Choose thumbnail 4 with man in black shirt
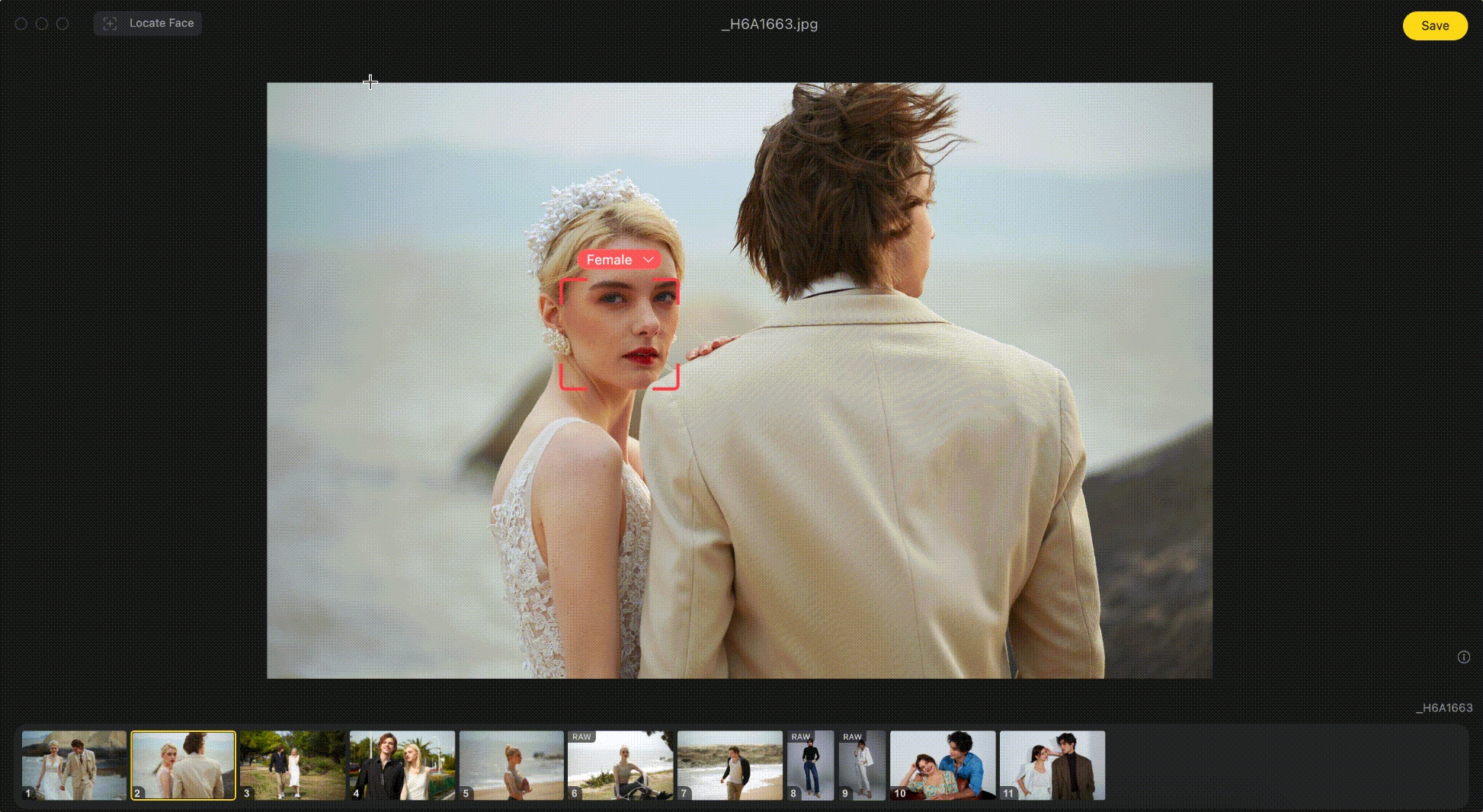This screenshot has width=1483, height=812. pyautogui.click(x=402, y=765)
